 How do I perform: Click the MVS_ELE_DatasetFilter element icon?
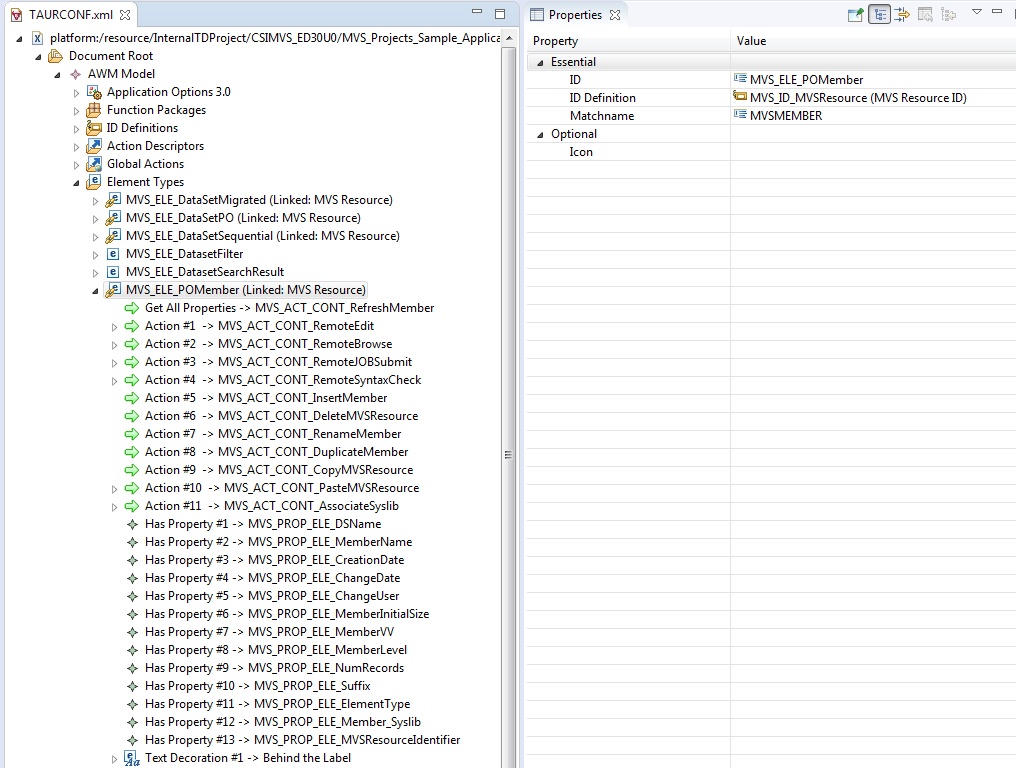tap(113, 254)
